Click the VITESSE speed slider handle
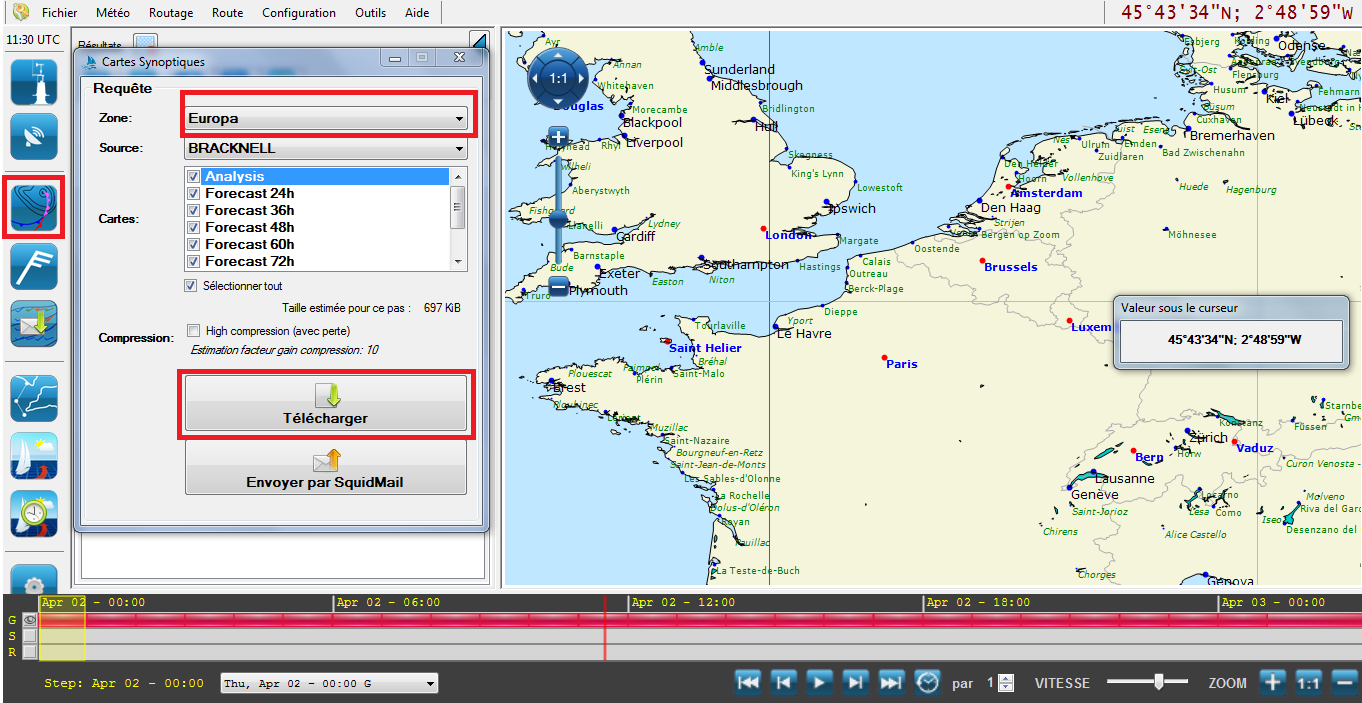 (1158, 682)
